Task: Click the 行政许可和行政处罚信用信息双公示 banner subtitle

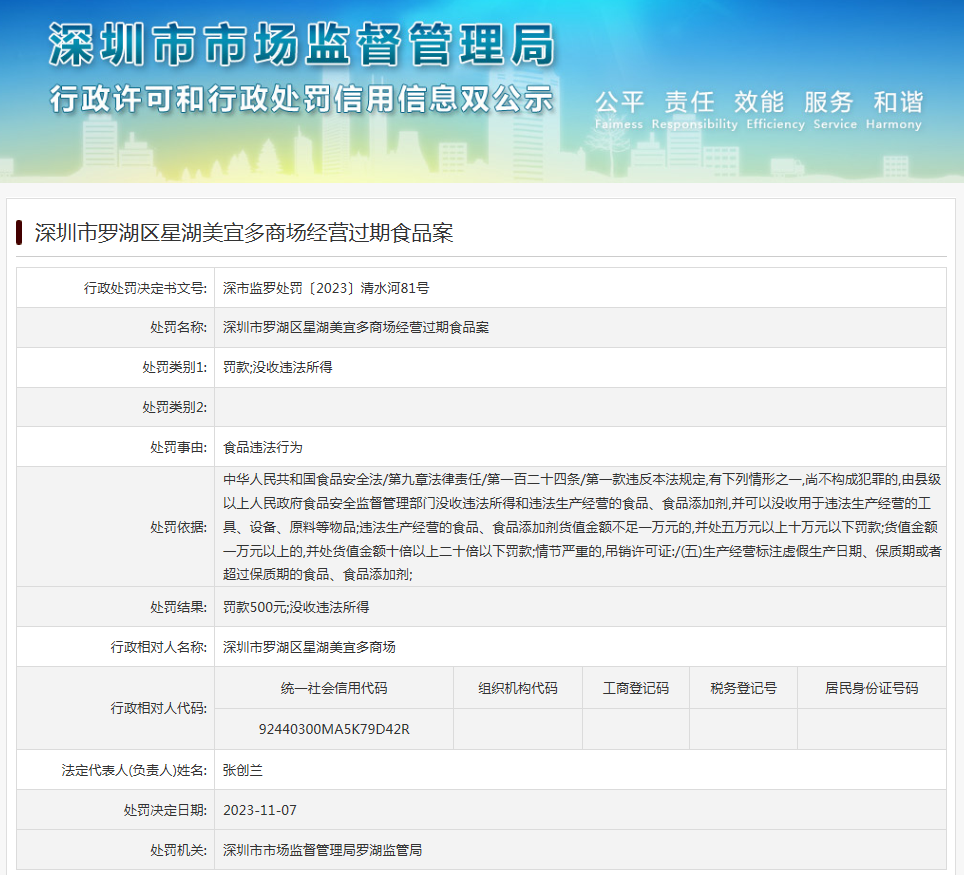Action: (x=300, y=99)
